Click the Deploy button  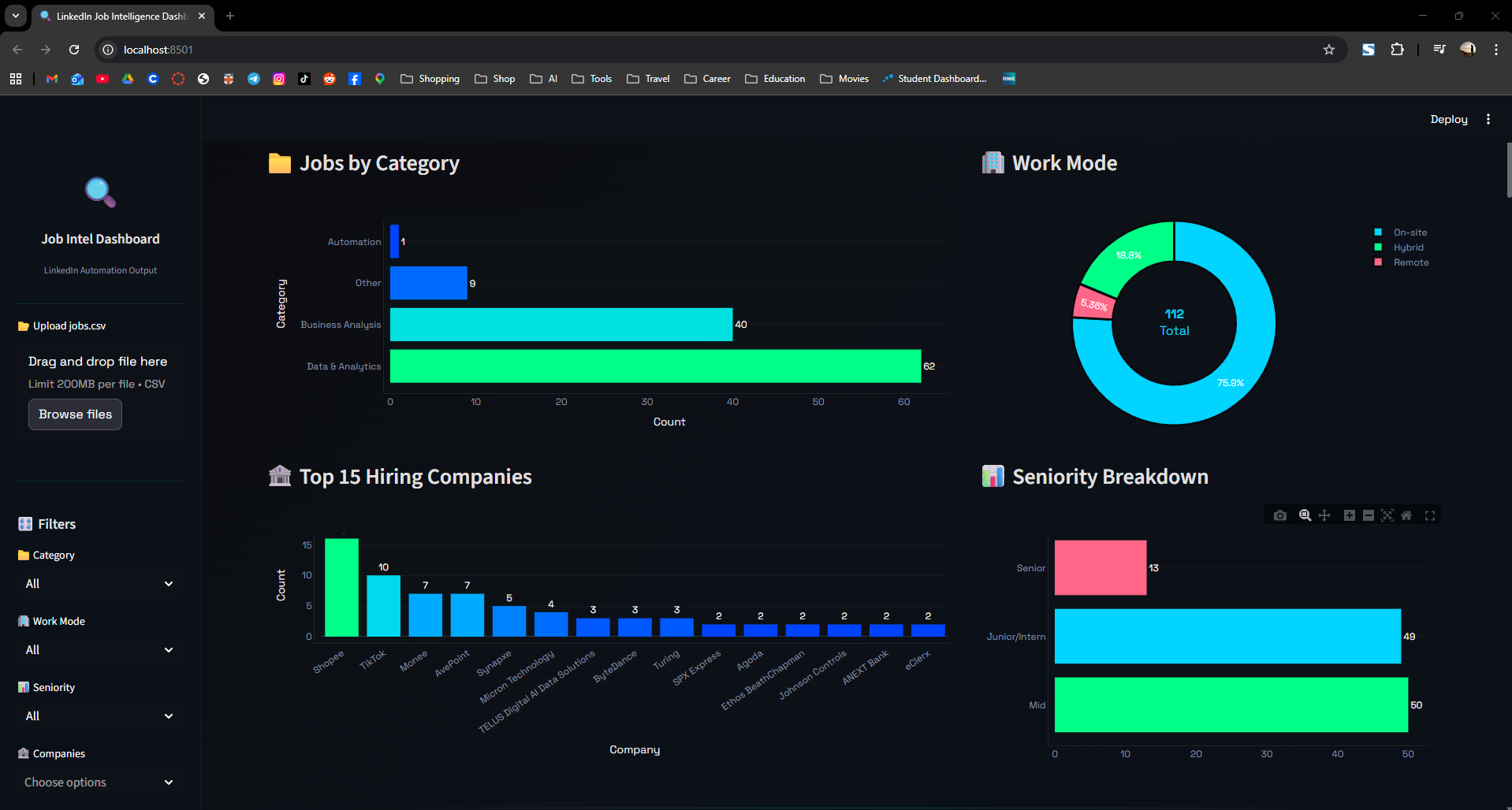coord(1449,119)
